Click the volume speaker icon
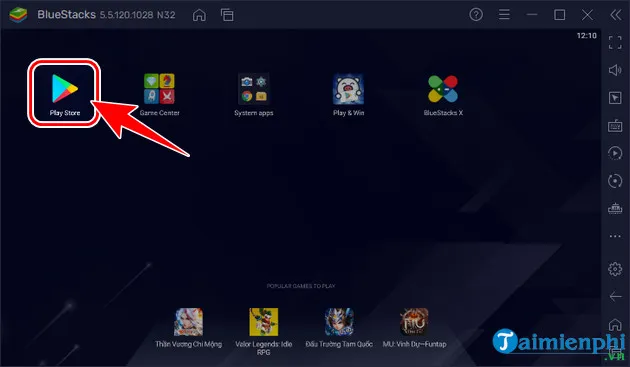 [615, 70]
